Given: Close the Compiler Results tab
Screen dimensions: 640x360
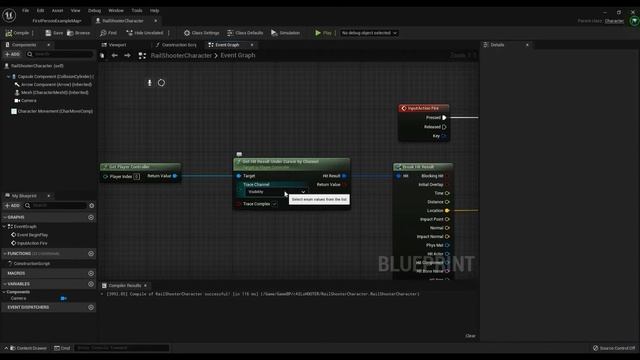Looking at the screenshot, I should click(146, 286).
